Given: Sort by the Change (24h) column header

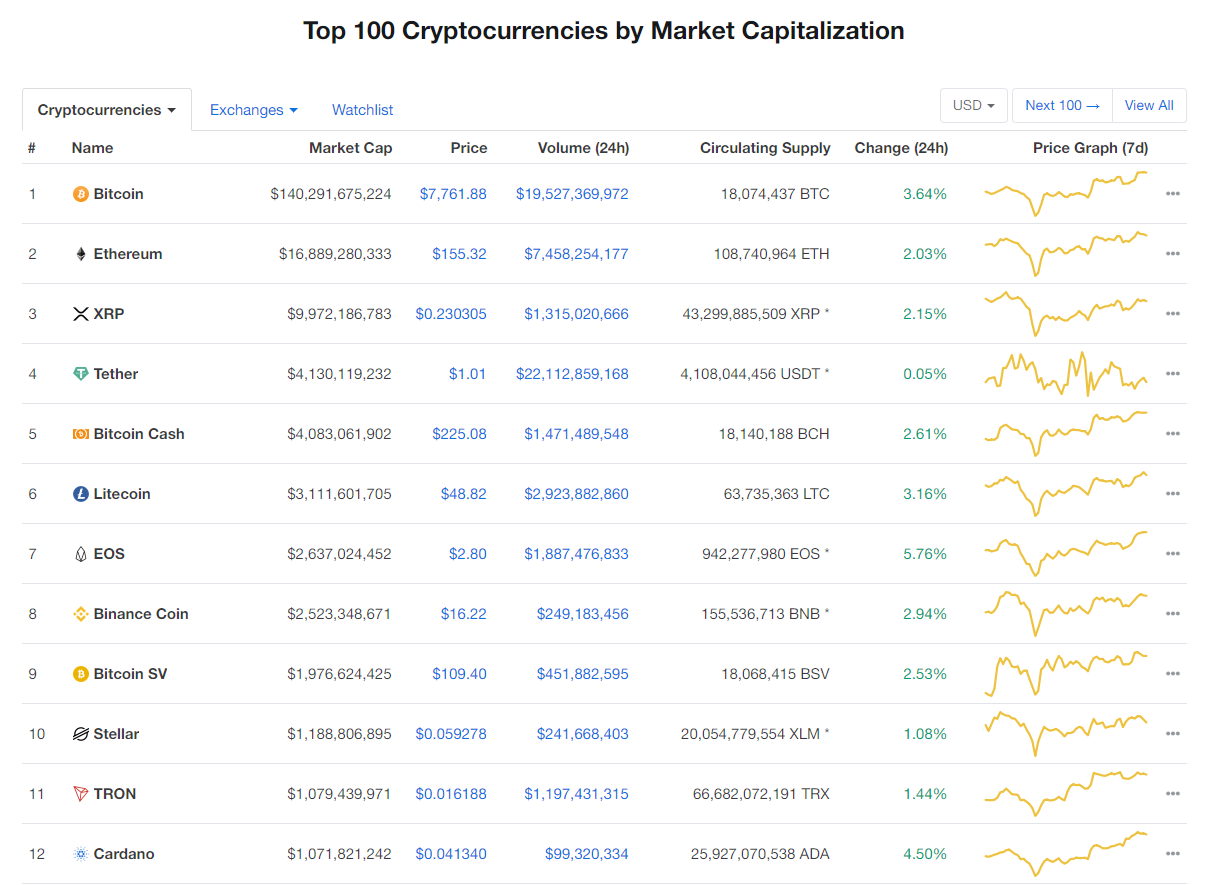Looking at the screenshot, I should point(901,148).
